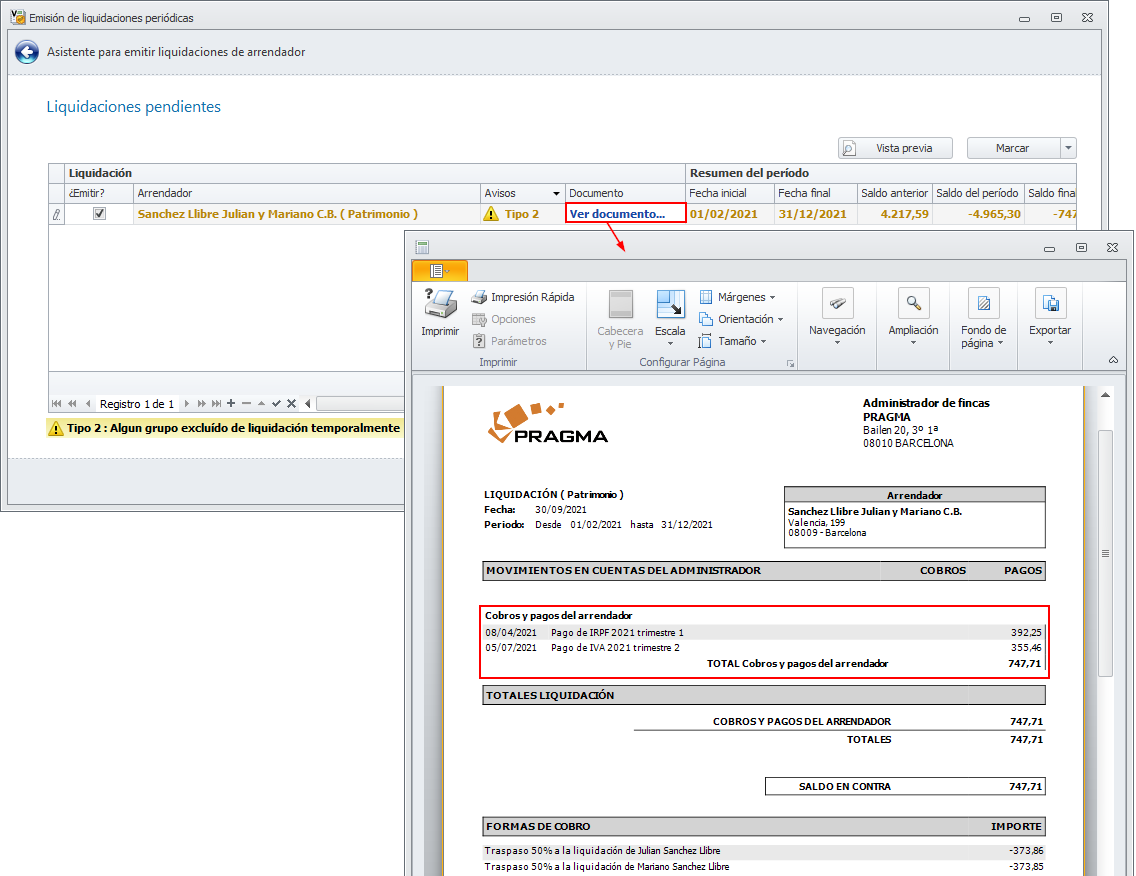Screen dimensions: 1136x876
Task: Expand the Márgenes dropdown
Action: [x=739, y=297]
